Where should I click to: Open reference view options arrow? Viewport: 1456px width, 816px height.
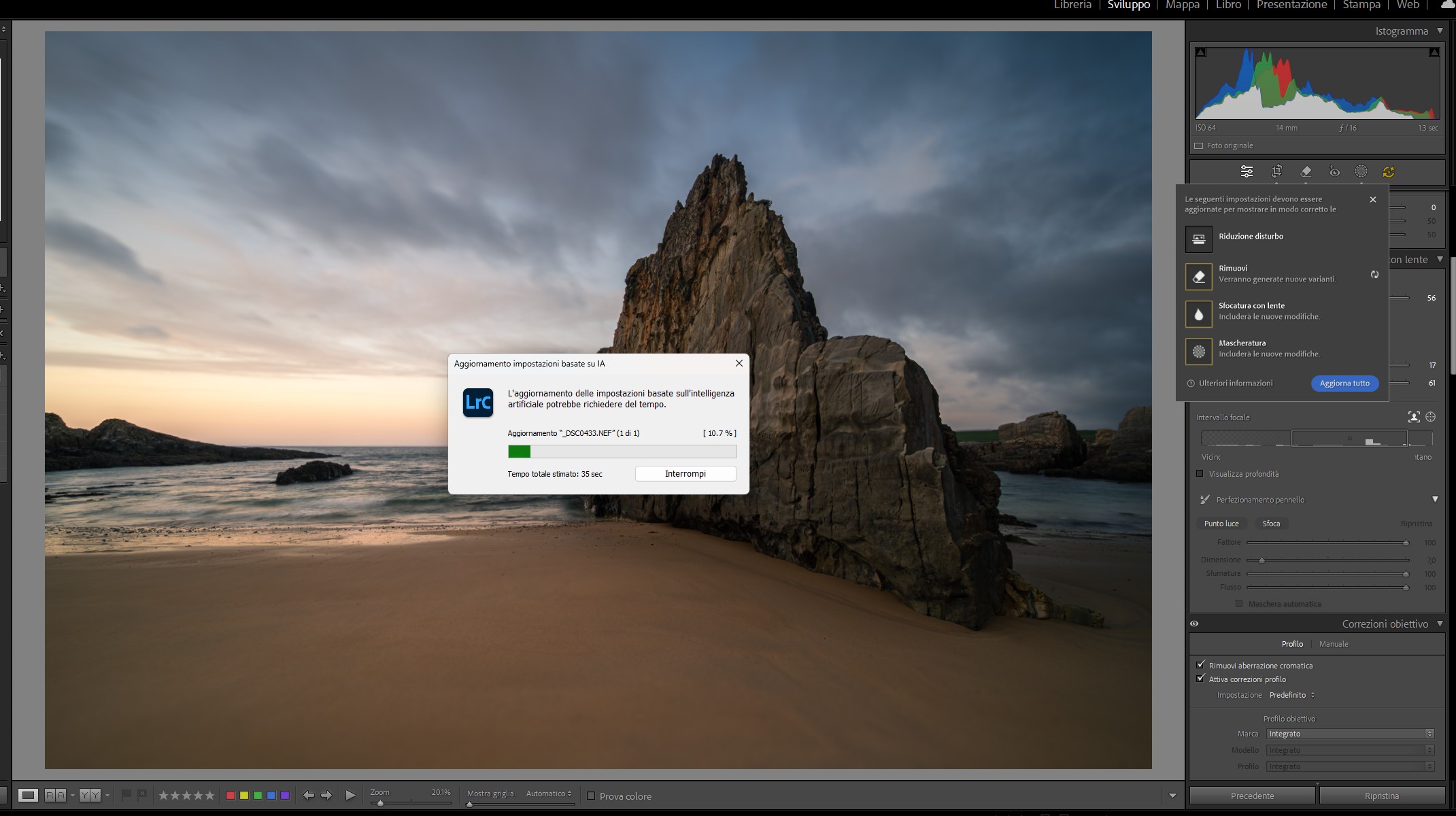coord(72,796)
